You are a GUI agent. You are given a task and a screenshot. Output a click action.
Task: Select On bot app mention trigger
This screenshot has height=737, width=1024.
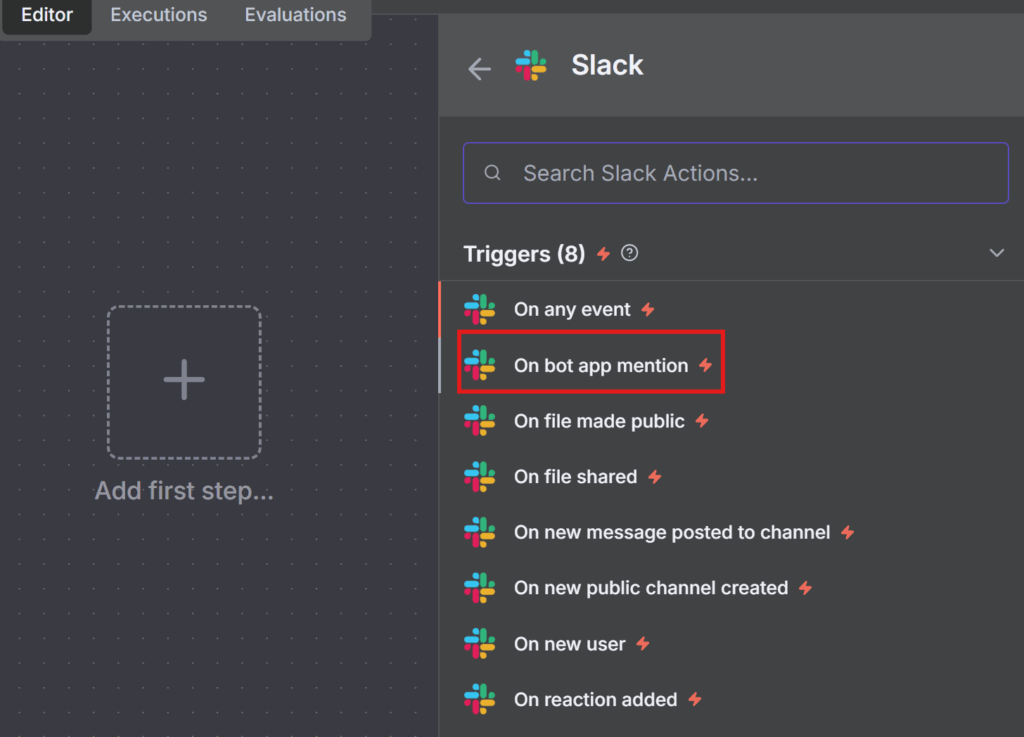pos(600,366)
